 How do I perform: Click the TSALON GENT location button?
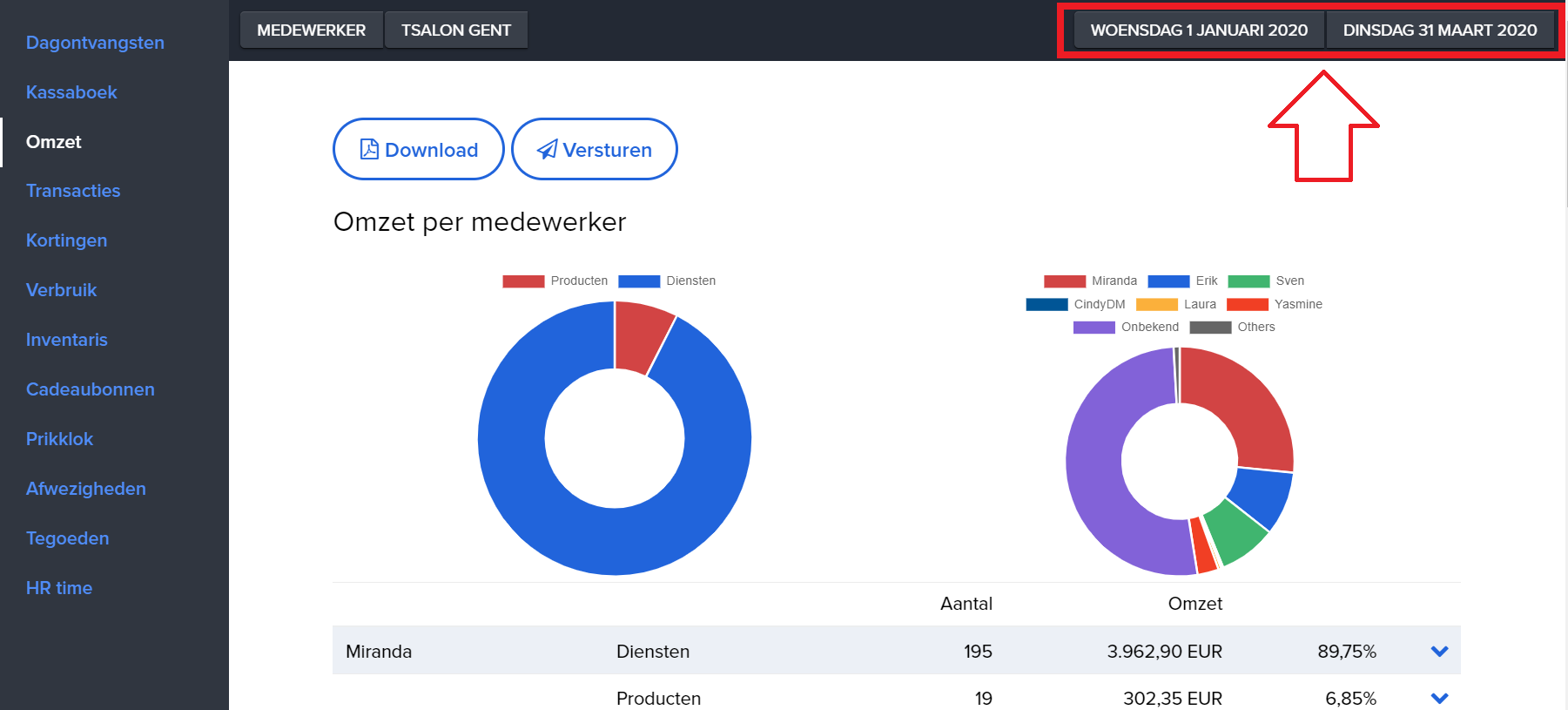pyautogui.click(x=456, y=30)
